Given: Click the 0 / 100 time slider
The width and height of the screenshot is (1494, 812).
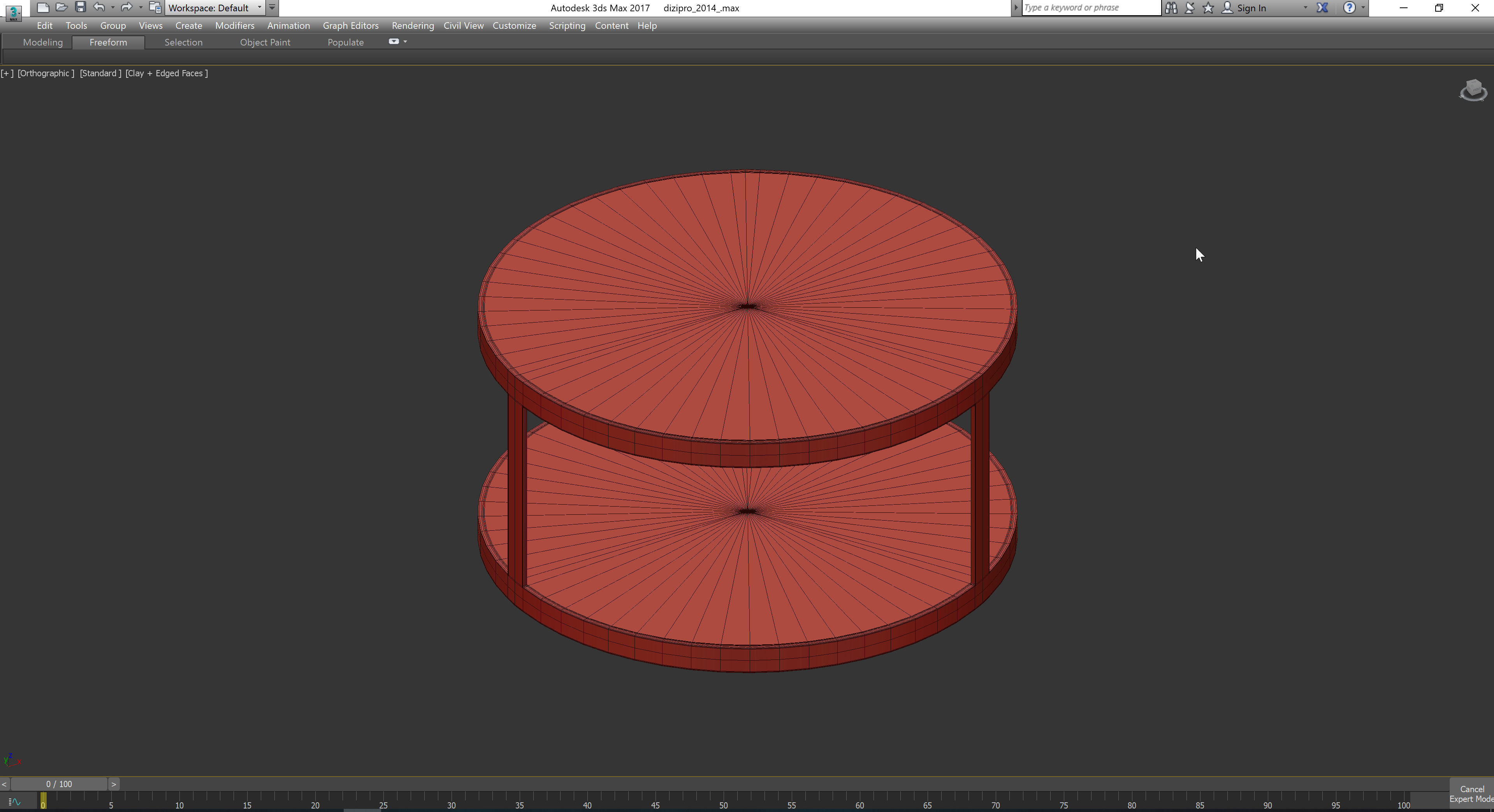Looking at the screenshot, I should (x=59, y=784).
